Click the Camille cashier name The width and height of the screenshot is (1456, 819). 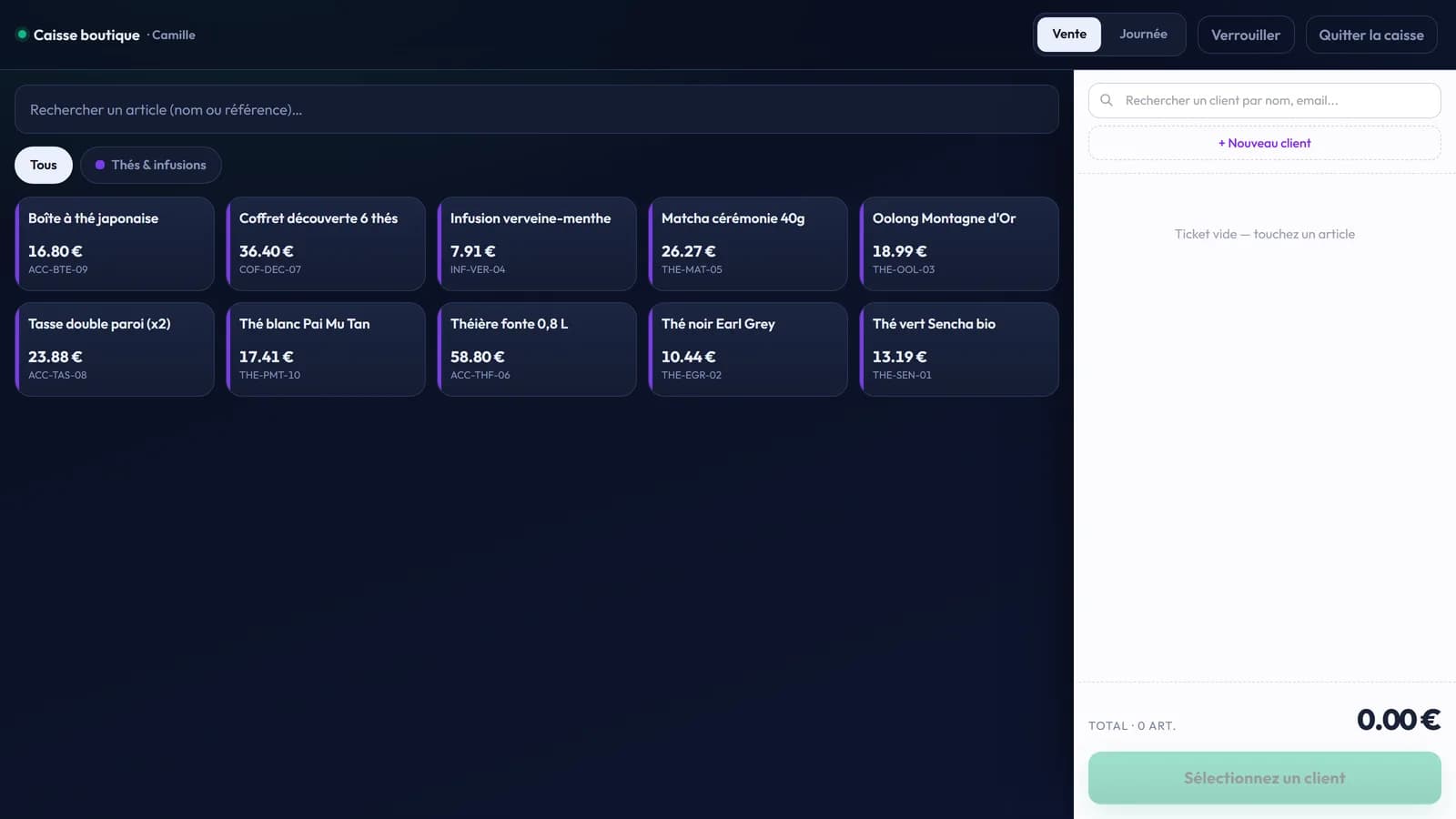coord(174,35)
